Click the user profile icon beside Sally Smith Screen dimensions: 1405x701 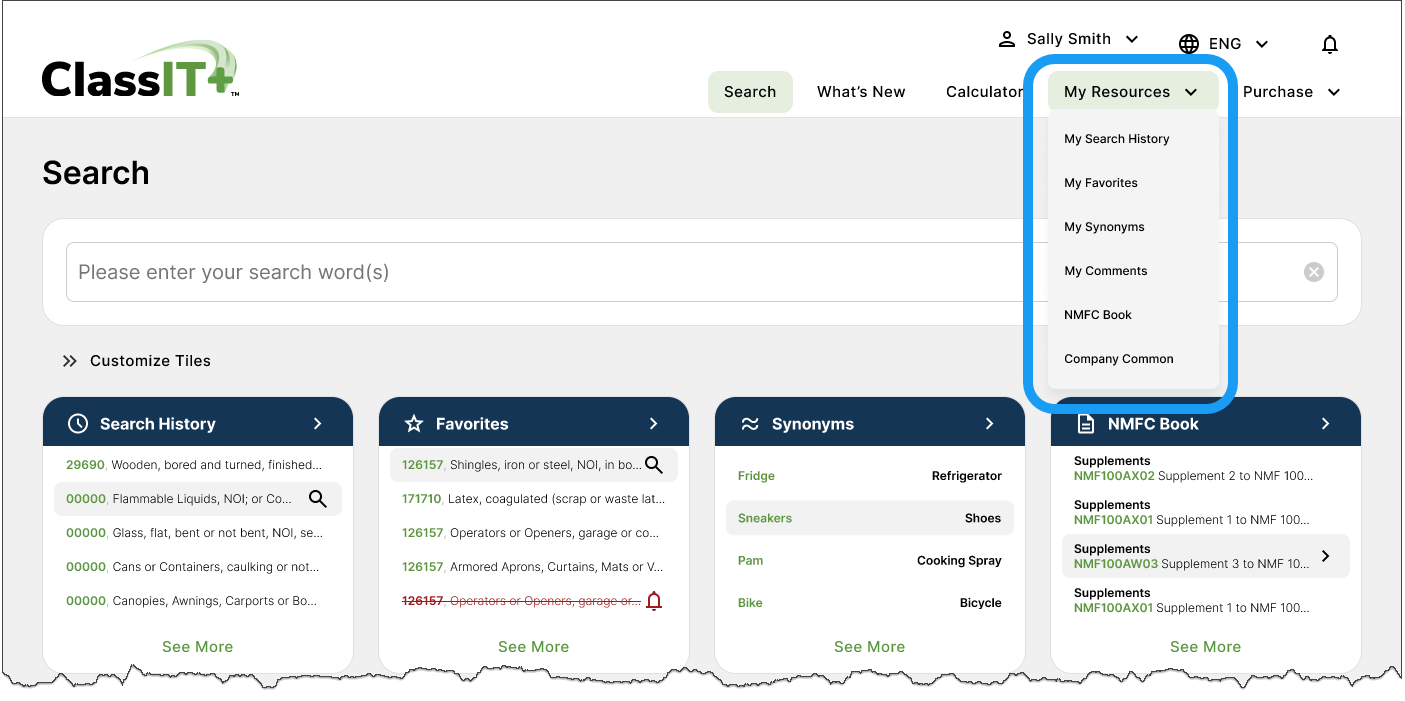1006,39
